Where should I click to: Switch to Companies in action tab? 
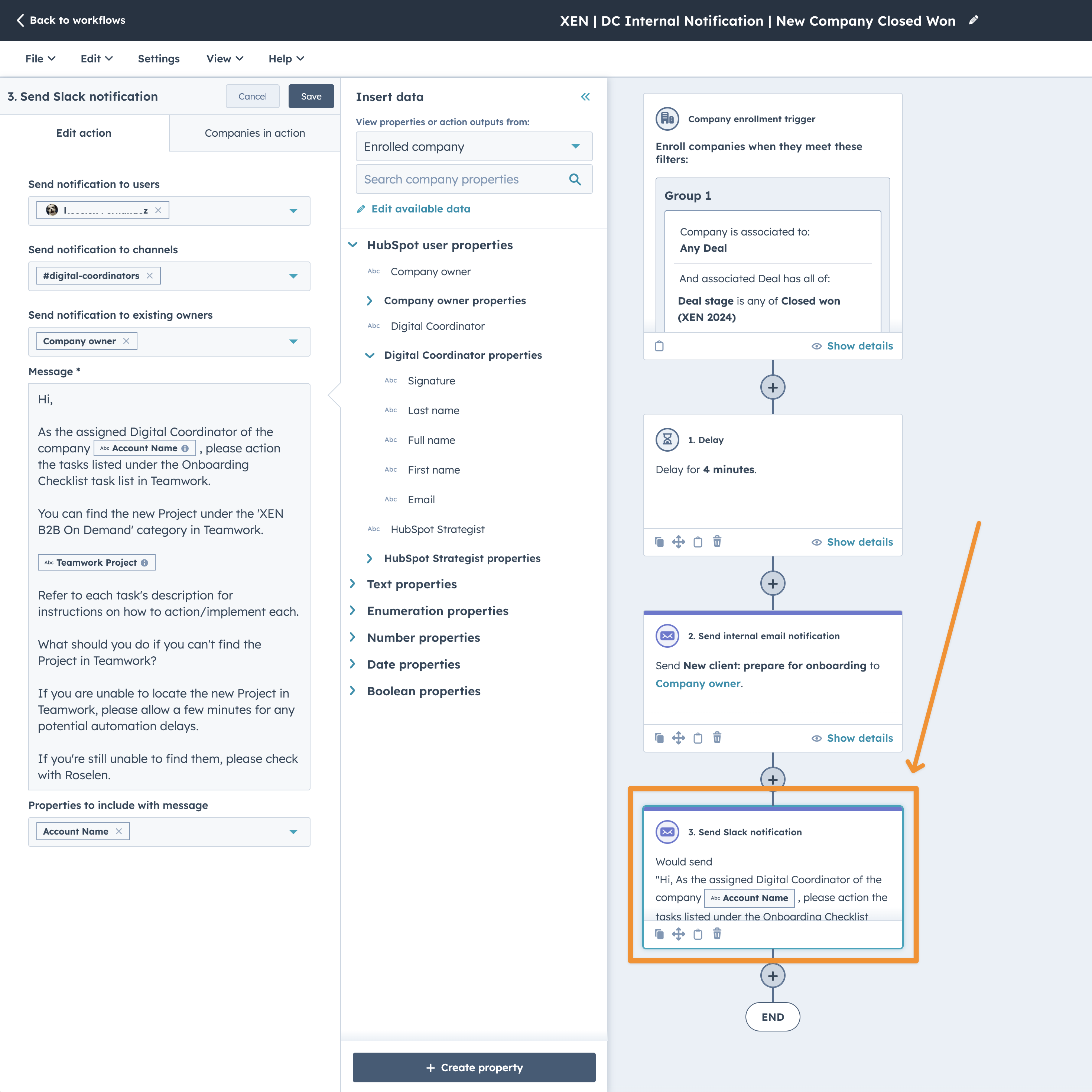[x=254, y=133]
